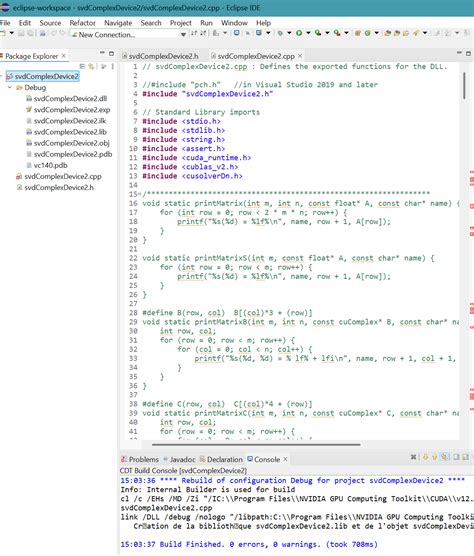Select svdComplexDevice2.dll in Package Explorer
Screen dimensions: 474x556
pyautogui.click(x=70, y=99)
